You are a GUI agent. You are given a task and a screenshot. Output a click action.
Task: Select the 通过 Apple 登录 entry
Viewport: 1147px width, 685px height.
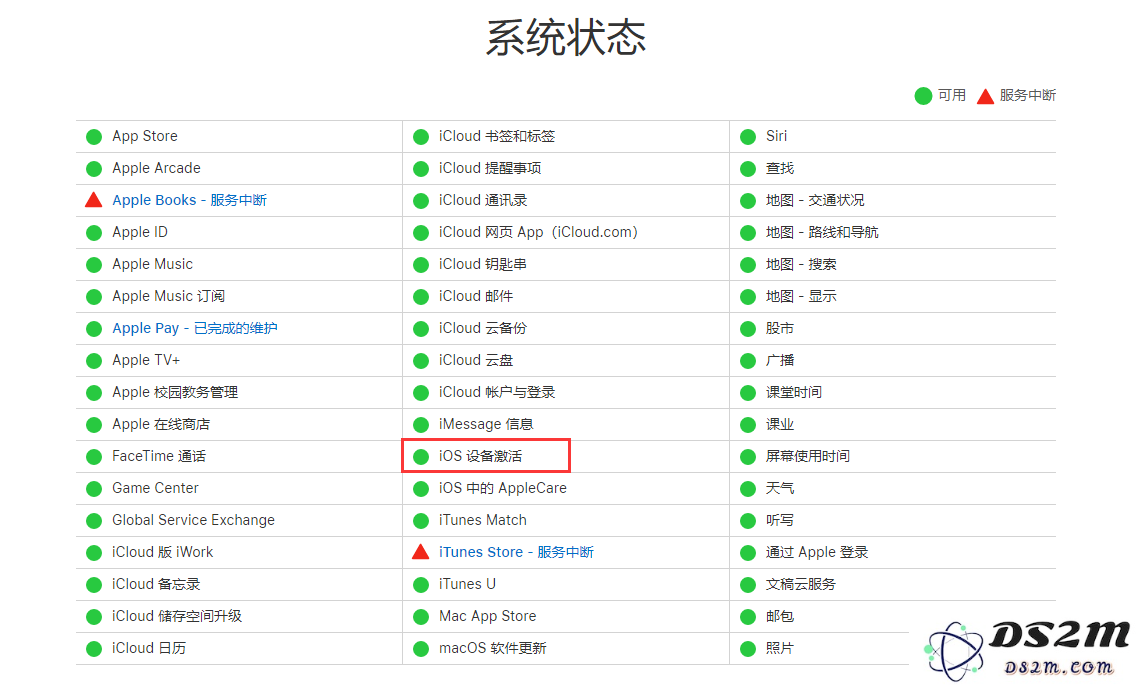817,552
